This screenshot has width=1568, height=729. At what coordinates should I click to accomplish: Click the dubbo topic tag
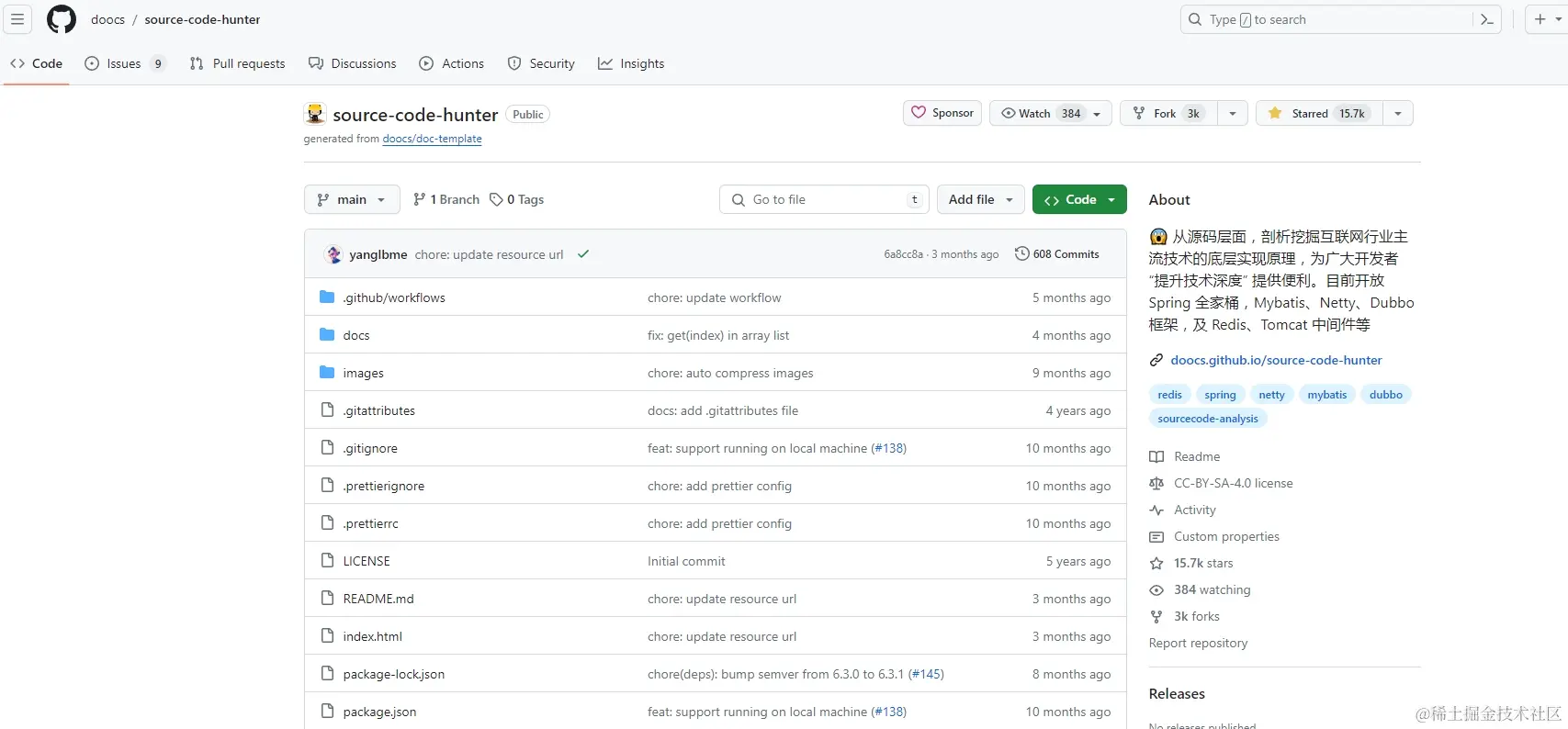pyautogui.click(x=1385, y=395)
